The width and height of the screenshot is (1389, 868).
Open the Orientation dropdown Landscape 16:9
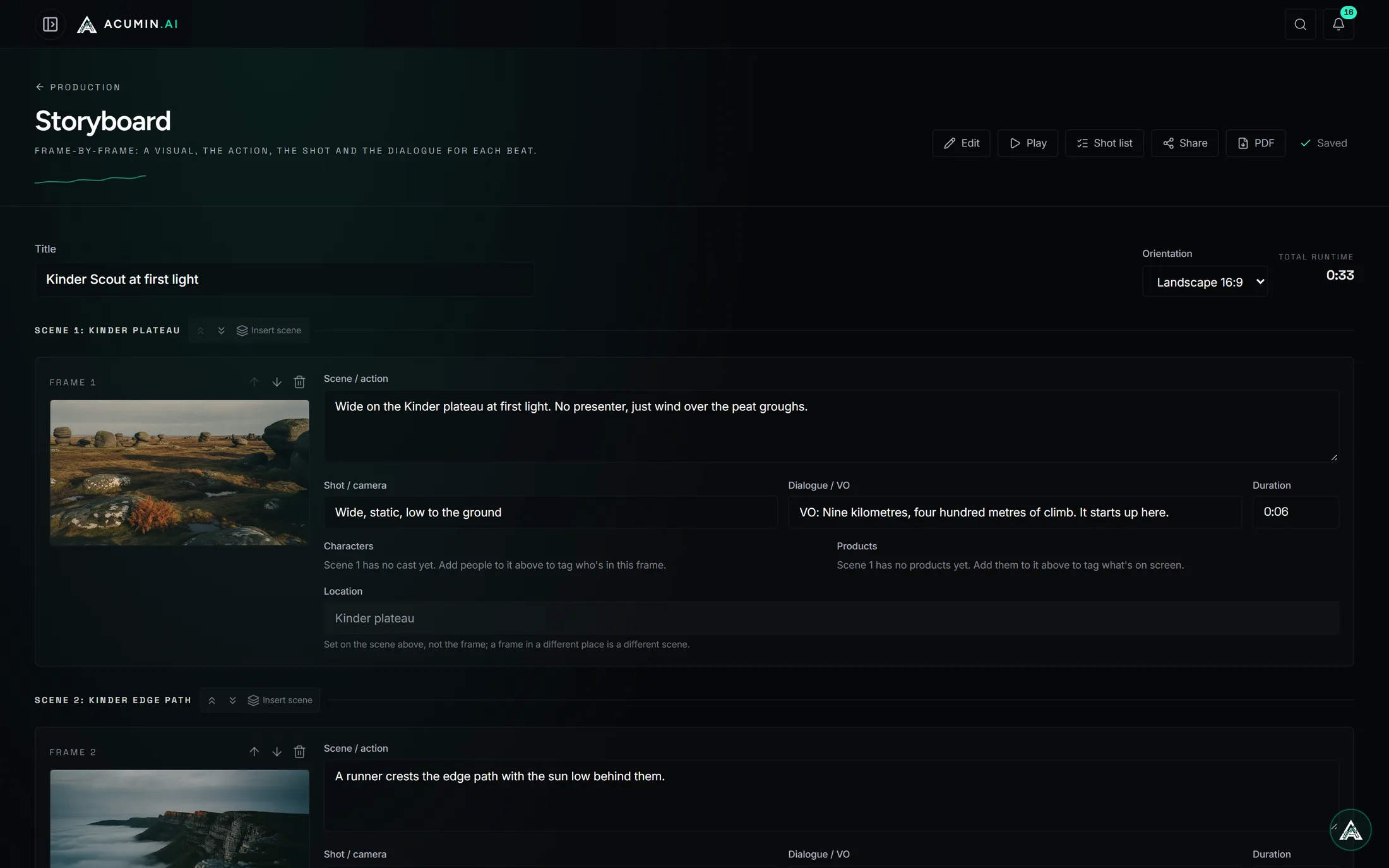[x=1205, y=282]
